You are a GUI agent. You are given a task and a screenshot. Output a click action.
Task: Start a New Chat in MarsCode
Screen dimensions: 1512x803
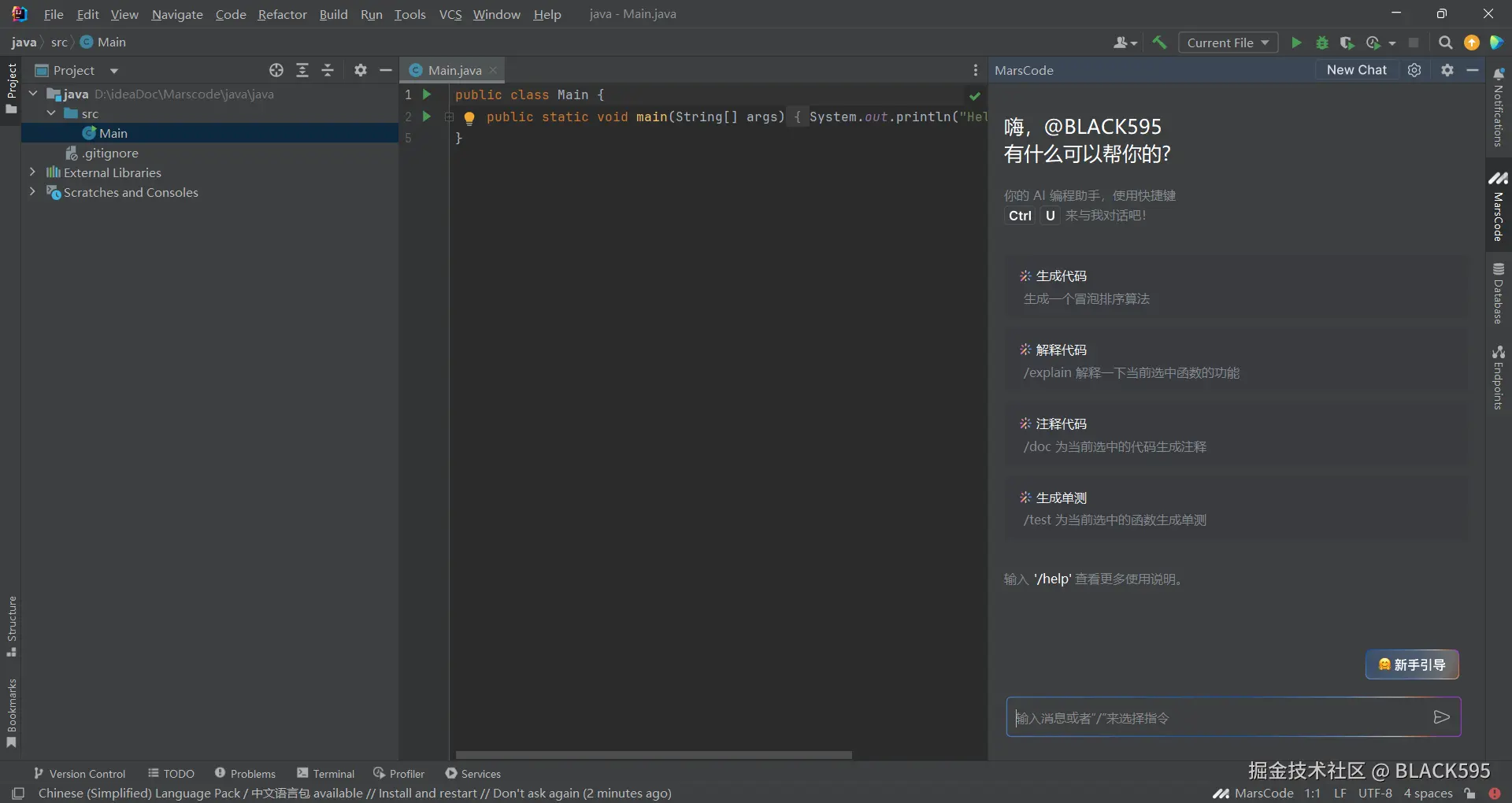tap(1356, 70)
